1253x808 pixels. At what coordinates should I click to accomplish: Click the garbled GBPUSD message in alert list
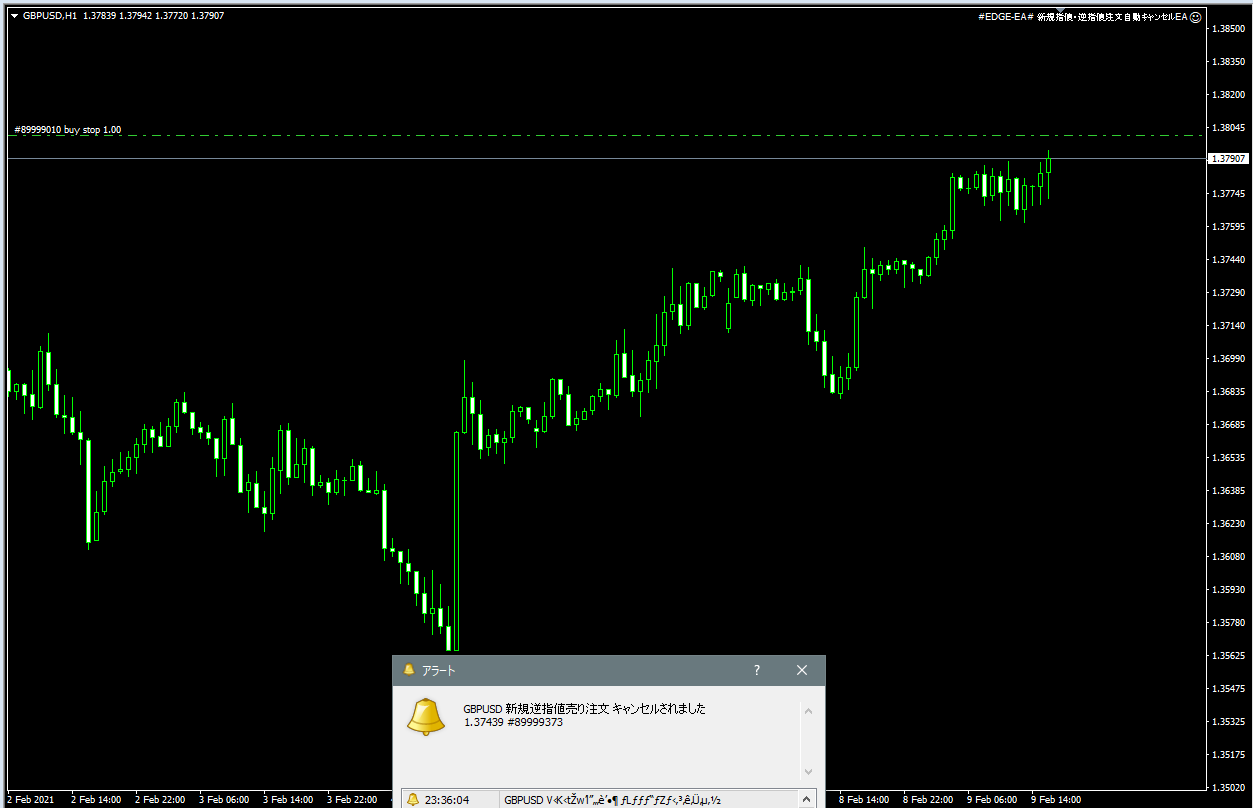(612, 800)
